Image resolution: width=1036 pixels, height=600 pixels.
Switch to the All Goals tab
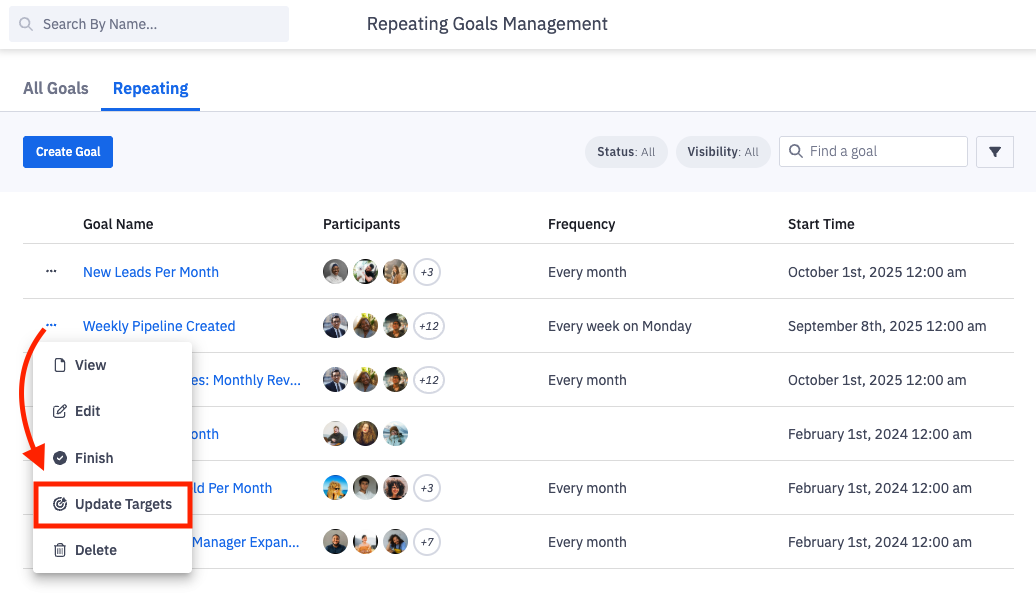tap(55, 88)
